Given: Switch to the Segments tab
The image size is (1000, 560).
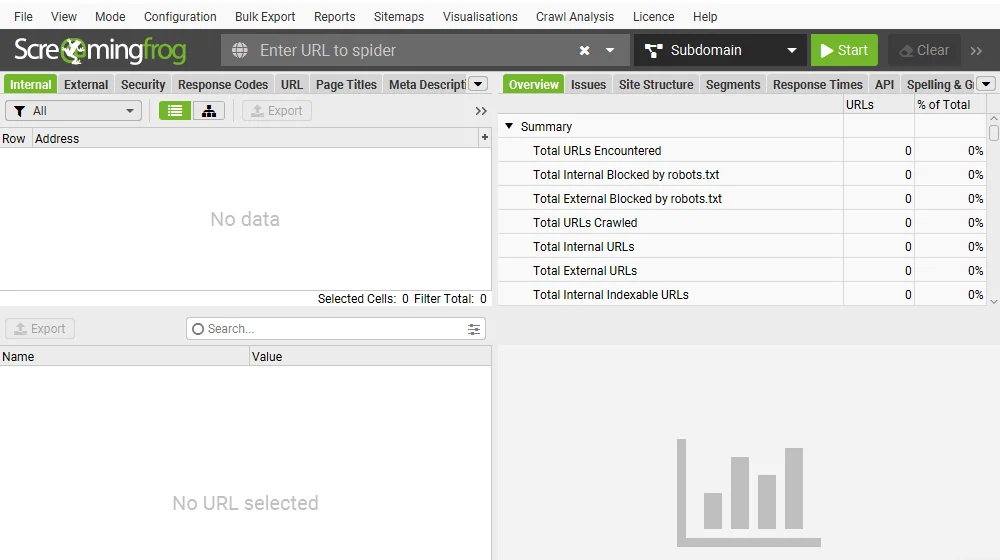Looking at the screenshot, I should click(x=733, y=84).
